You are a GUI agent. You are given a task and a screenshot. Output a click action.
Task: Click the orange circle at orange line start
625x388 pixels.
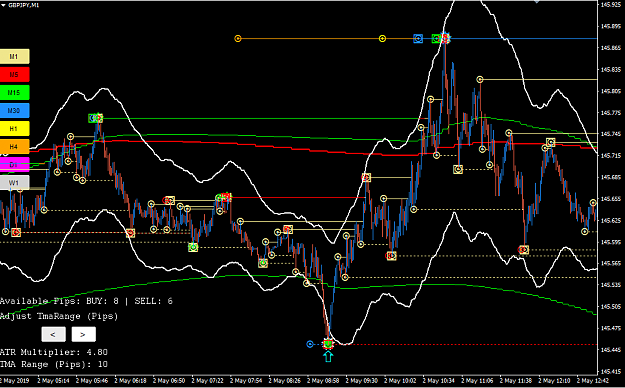pos(238,39)
